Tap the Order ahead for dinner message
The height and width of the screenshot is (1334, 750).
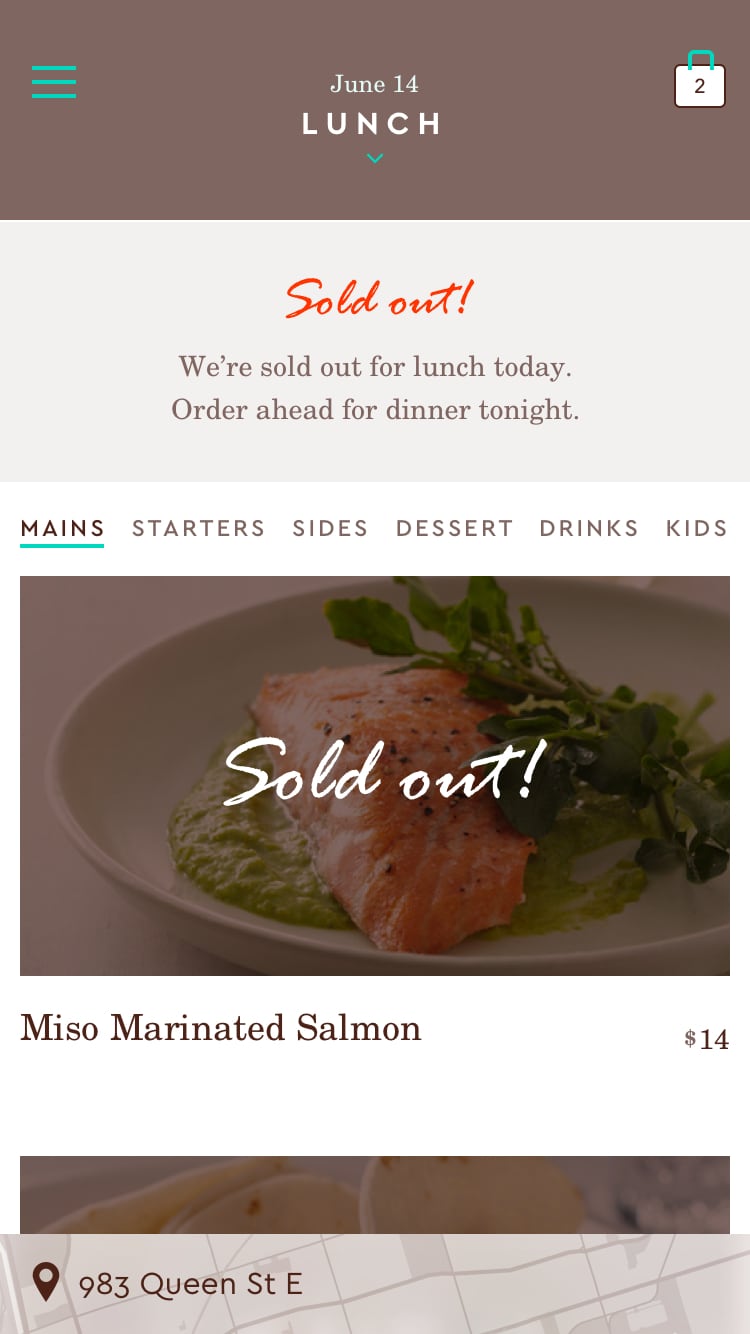coord(375,410)
